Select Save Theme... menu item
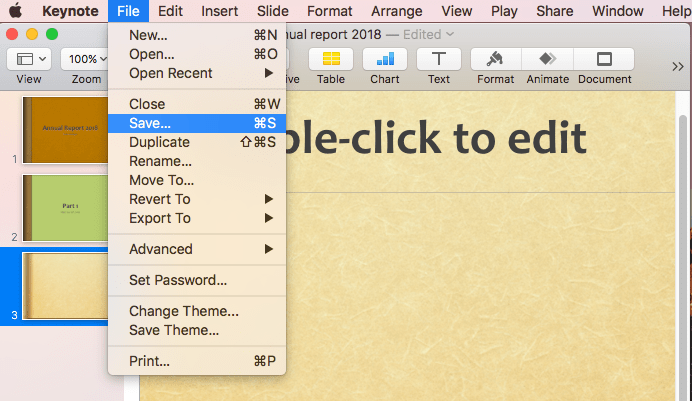The width and height of the screenshot is (692, 401). (x=197, y=330)
